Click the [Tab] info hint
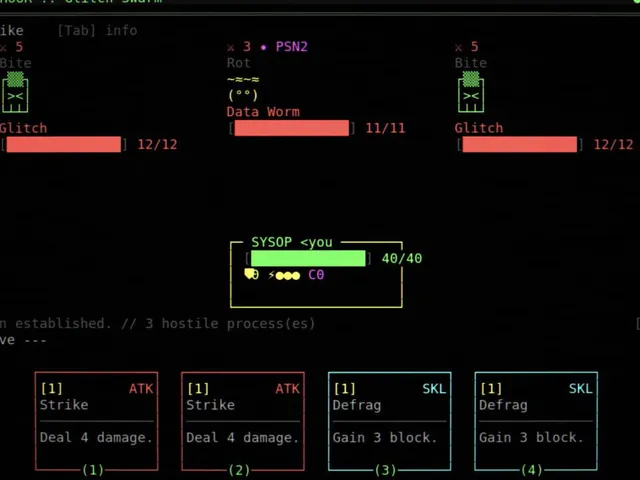This screenshot has width=640, height=480. [x=97, y=30]
